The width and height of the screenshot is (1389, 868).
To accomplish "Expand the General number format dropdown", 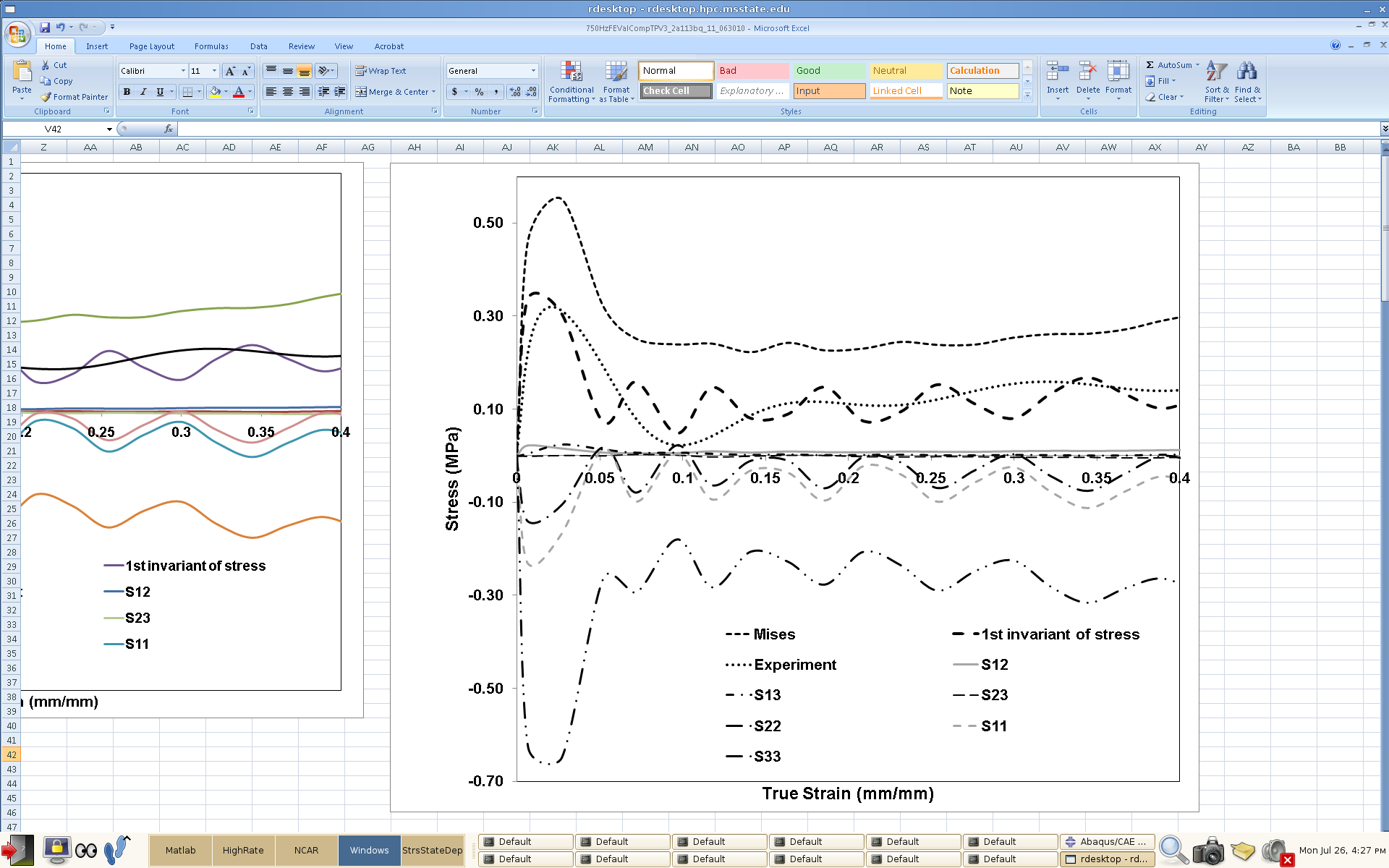I will pos(533,71).
